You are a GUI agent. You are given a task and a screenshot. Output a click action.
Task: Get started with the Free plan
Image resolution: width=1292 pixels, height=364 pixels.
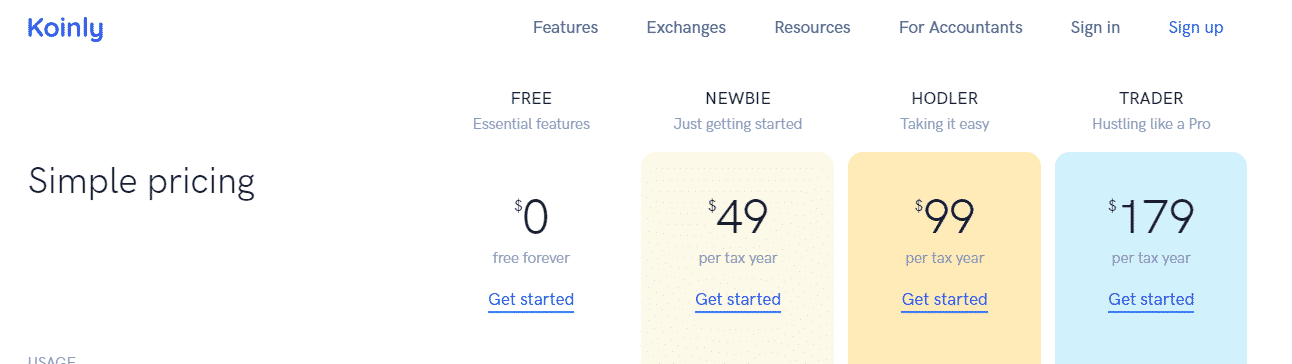[x=531, y=299]
